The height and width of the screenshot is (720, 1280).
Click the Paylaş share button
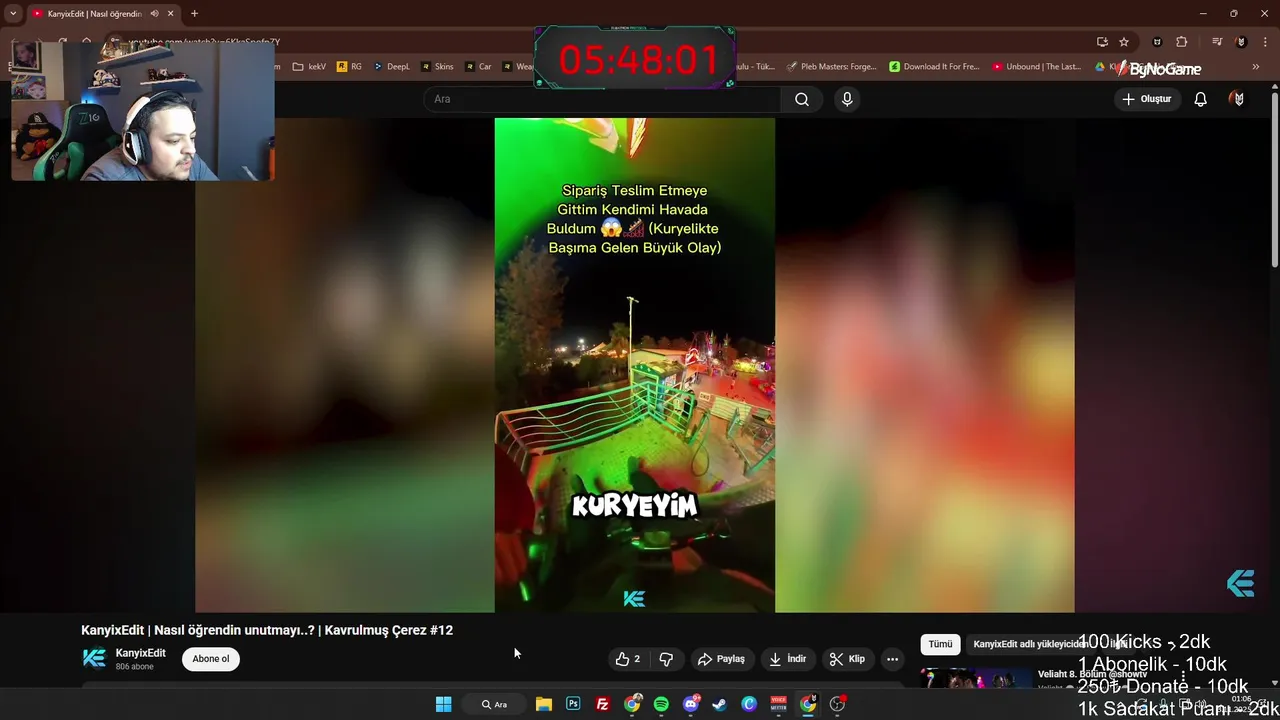tap(721, 659)
